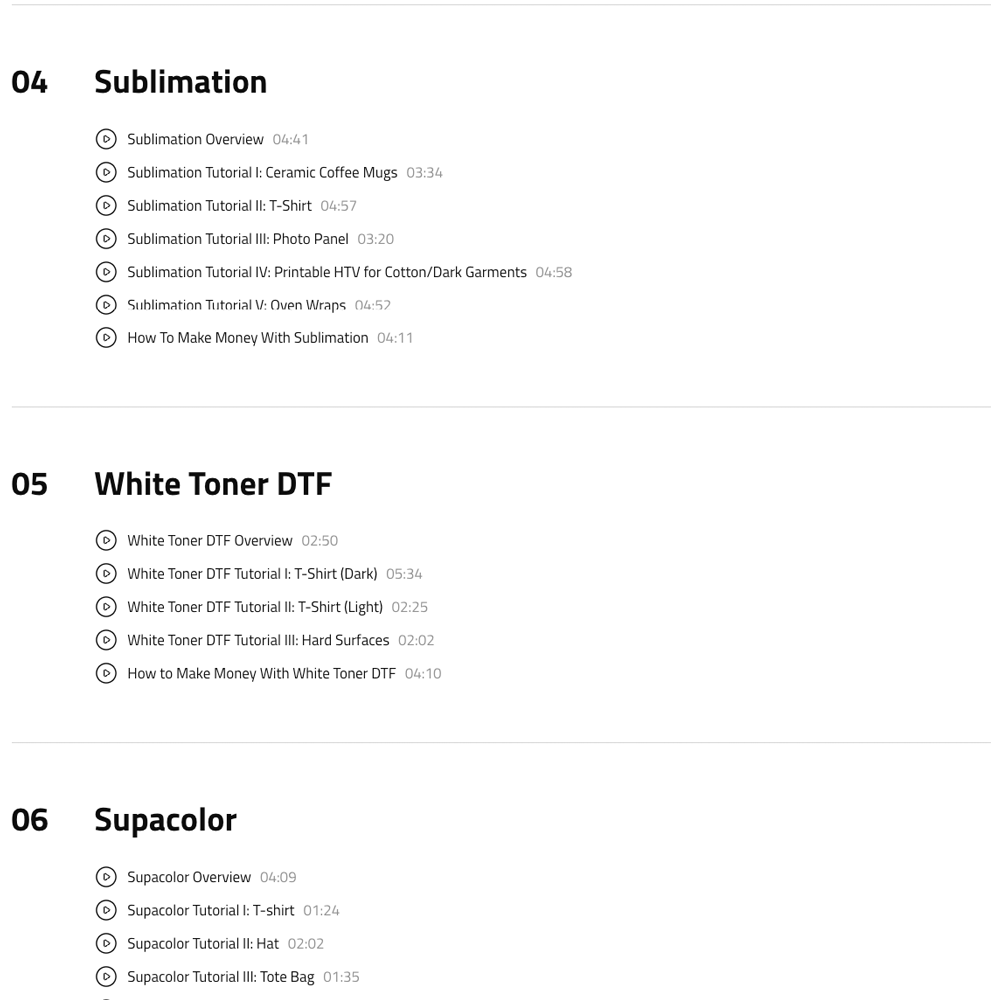Click play icon for Oven Wraps tutorial
Image resolution: width=1000 pixels, height=1000 pixels.
pos(106,304)
